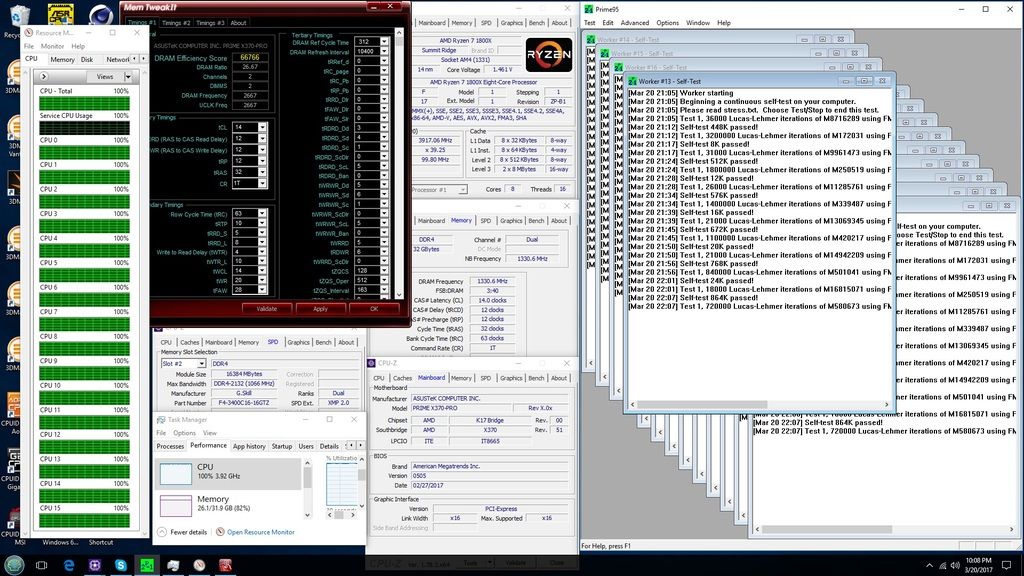Click Worker #14 window's Prime95 icon
The height and width of the screenshot is (576, 1024).
(590, 40)
